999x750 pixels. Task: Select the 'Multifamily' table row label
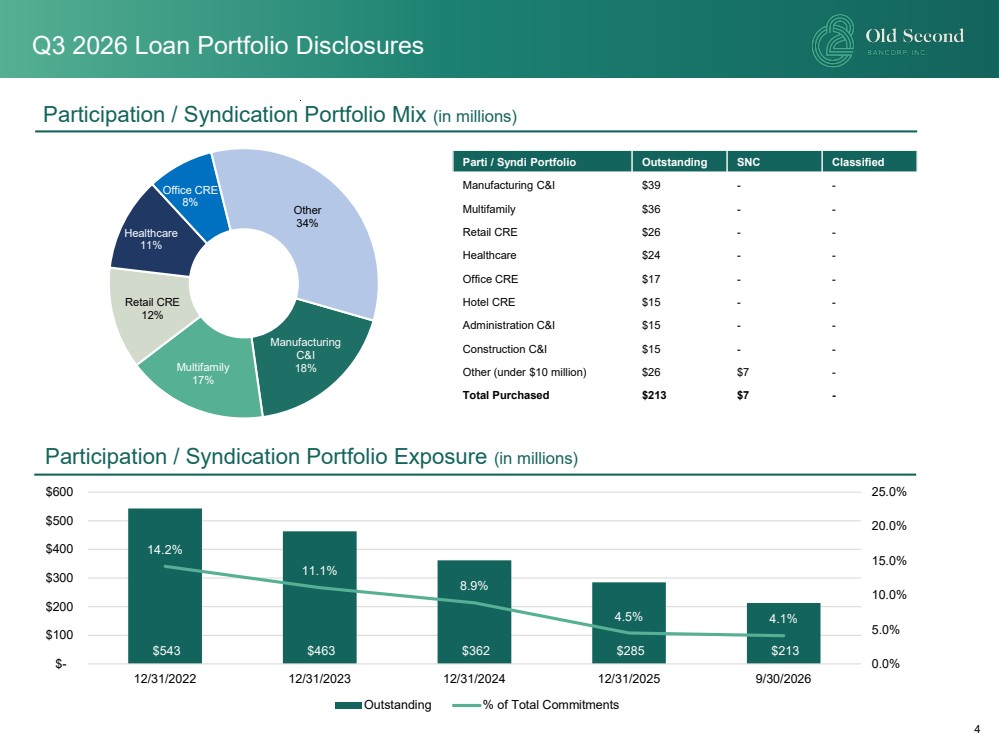[x=489, y=209]
